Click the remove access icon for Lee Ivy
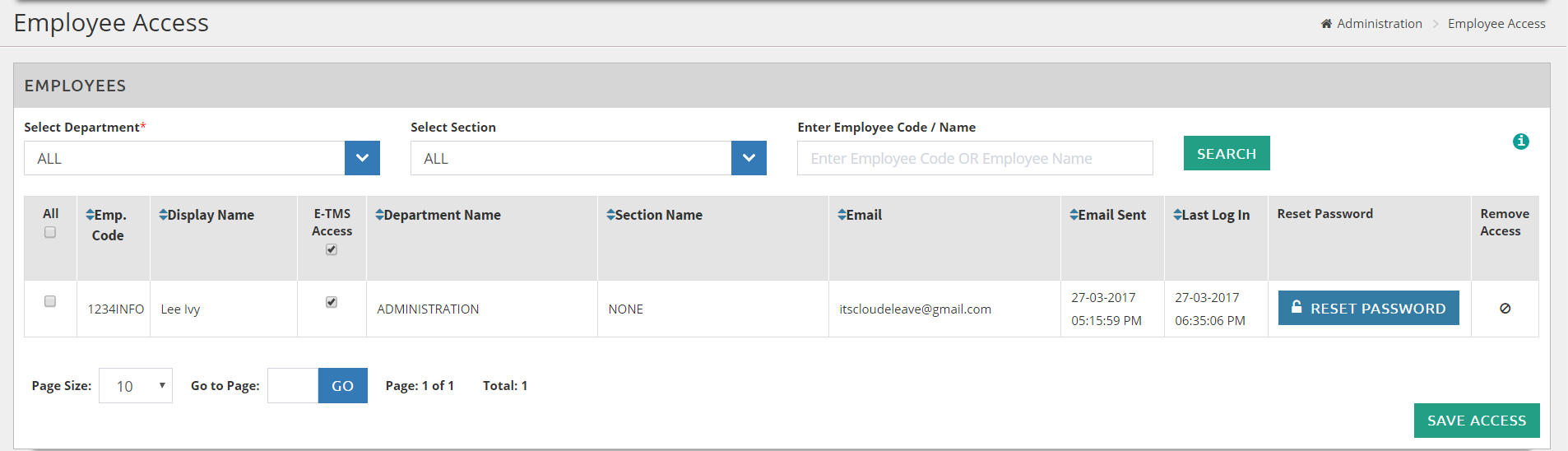The height and width of the screenshot is (451, 1568). (x=1505, y=309)
